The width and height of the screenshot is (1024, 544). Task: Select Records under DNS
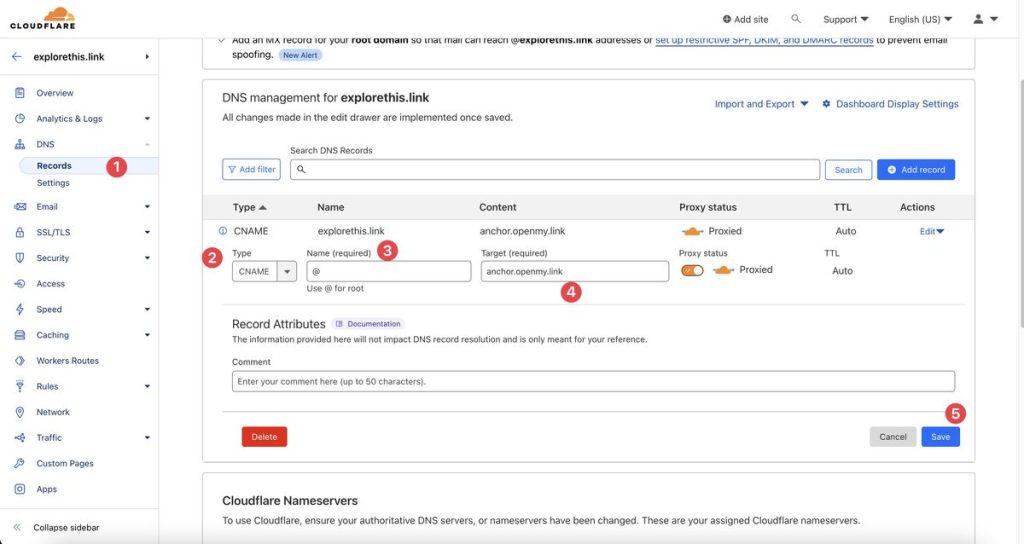coord(54,166)
